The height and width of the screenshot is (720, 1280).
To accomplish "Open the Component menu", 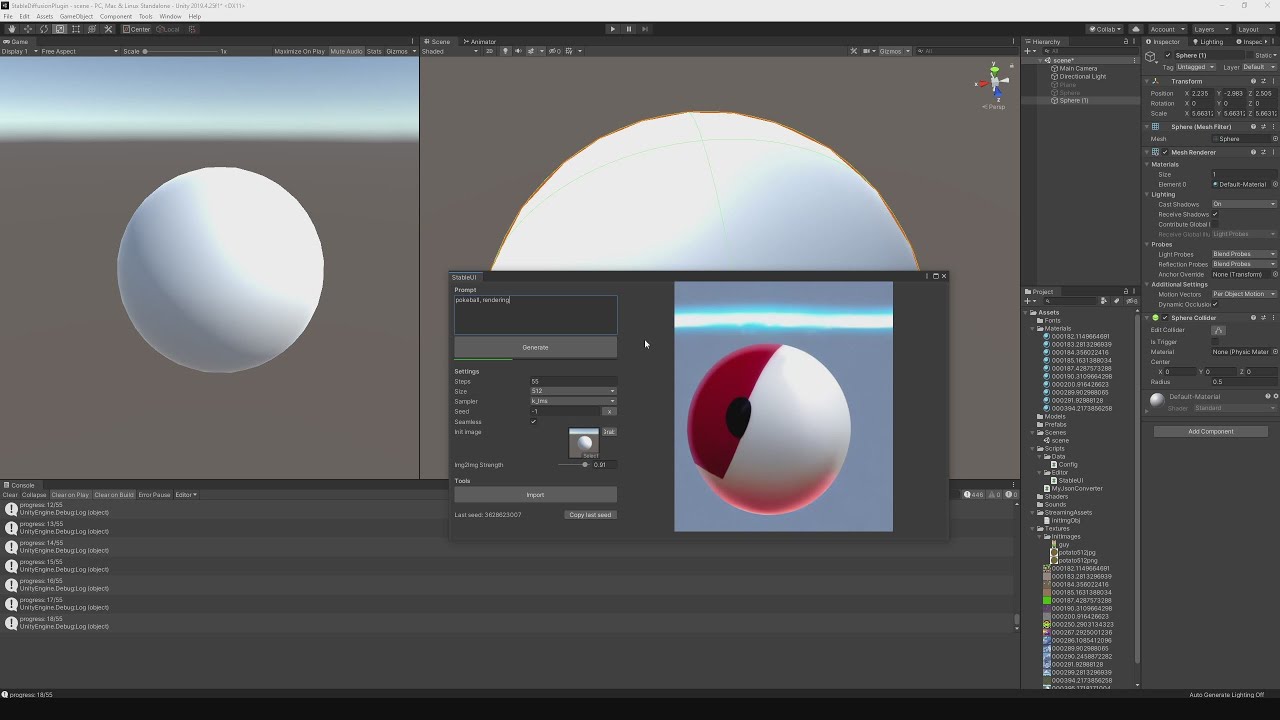I will [116, 16].
